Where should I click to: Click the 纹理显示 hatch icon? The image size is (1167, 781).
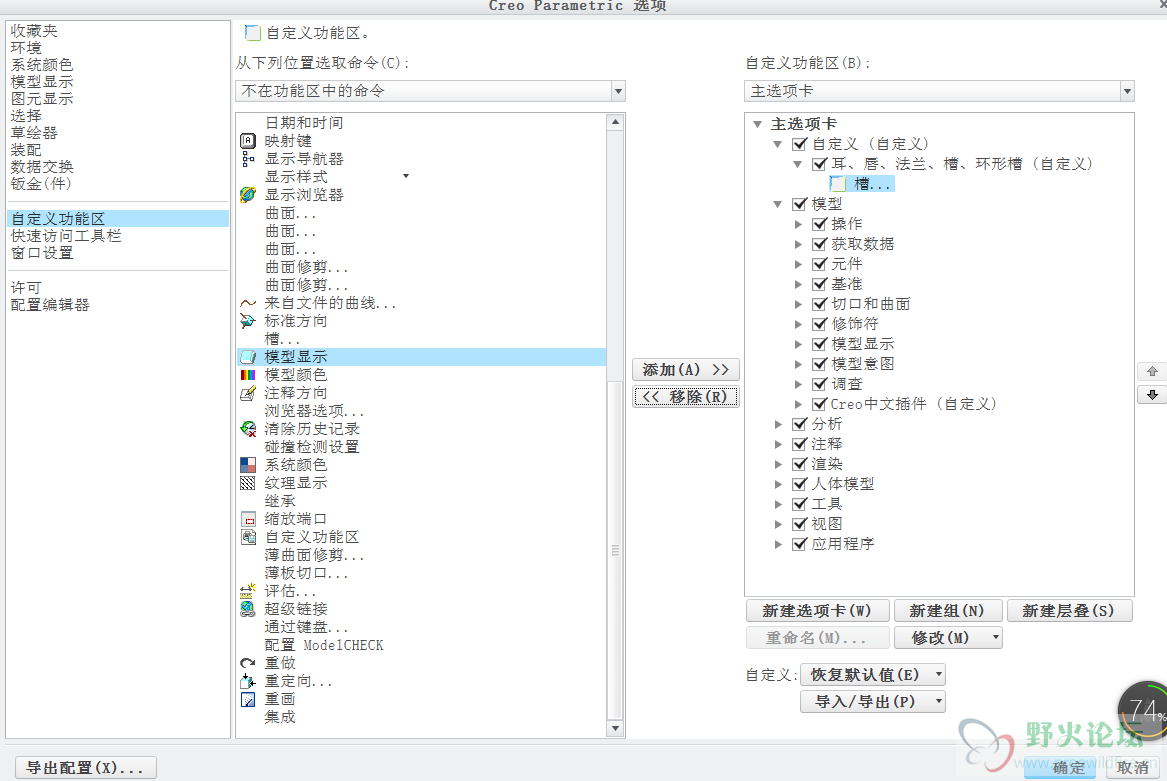coord(248,482)
